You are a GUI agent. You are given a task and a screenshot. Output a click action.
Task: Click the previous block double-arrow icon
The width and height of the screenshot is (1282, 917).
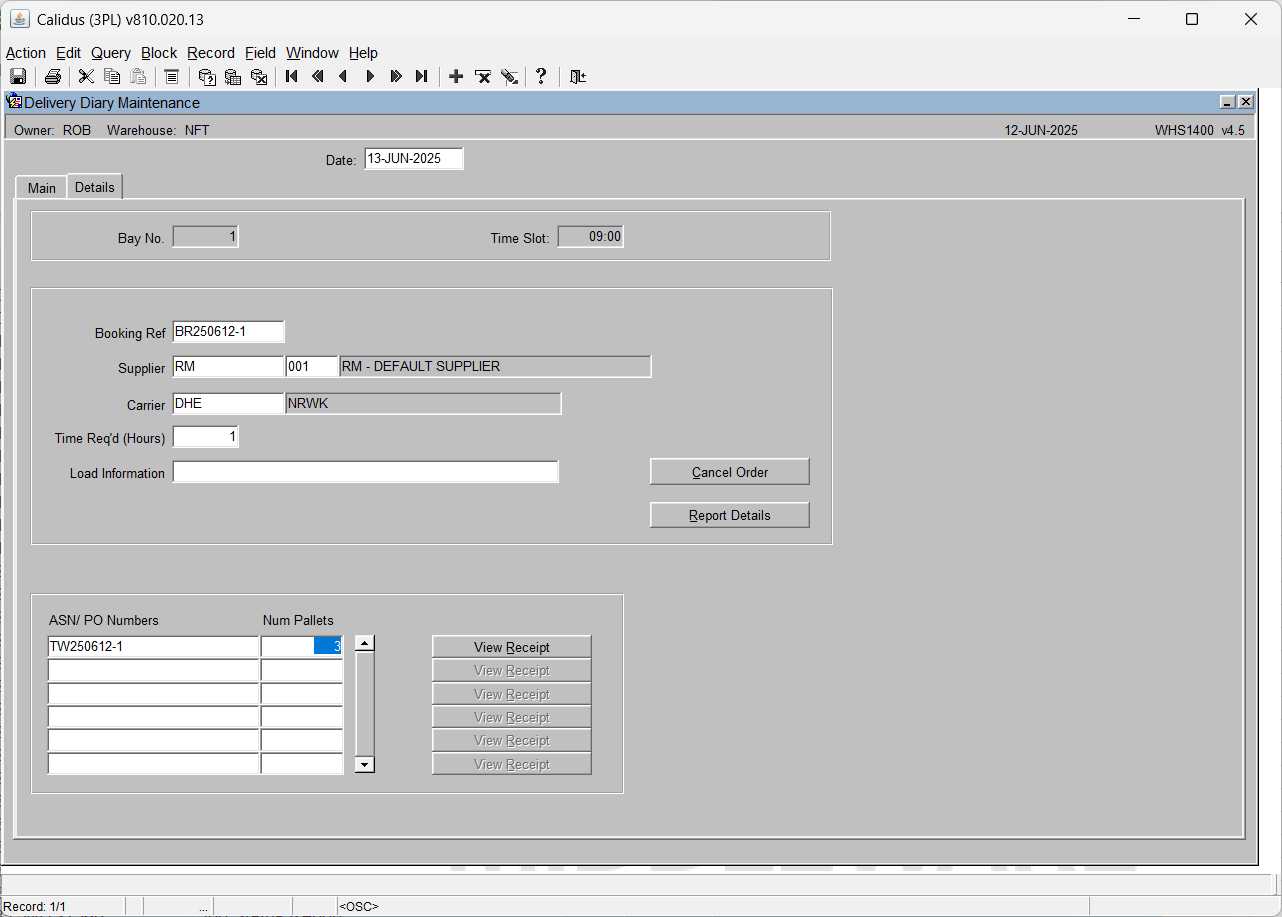(318, 77)
